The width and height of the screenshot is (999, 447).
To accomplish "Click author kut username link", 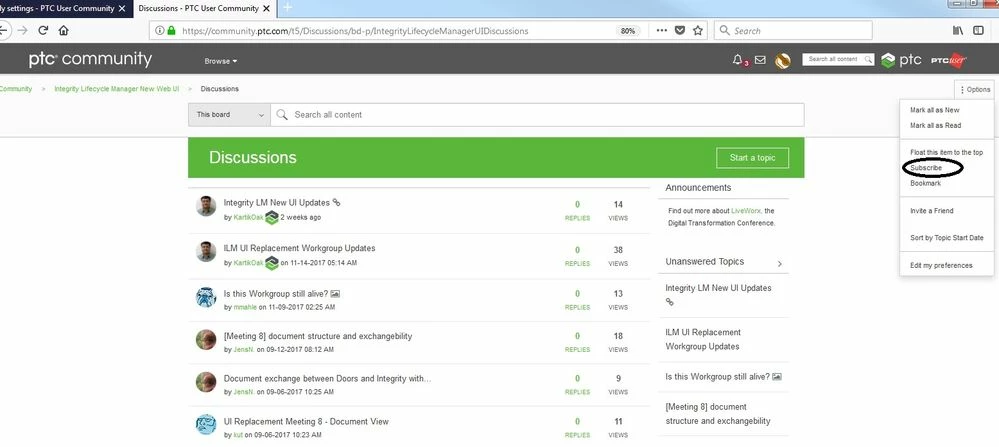I will point(238,435).
